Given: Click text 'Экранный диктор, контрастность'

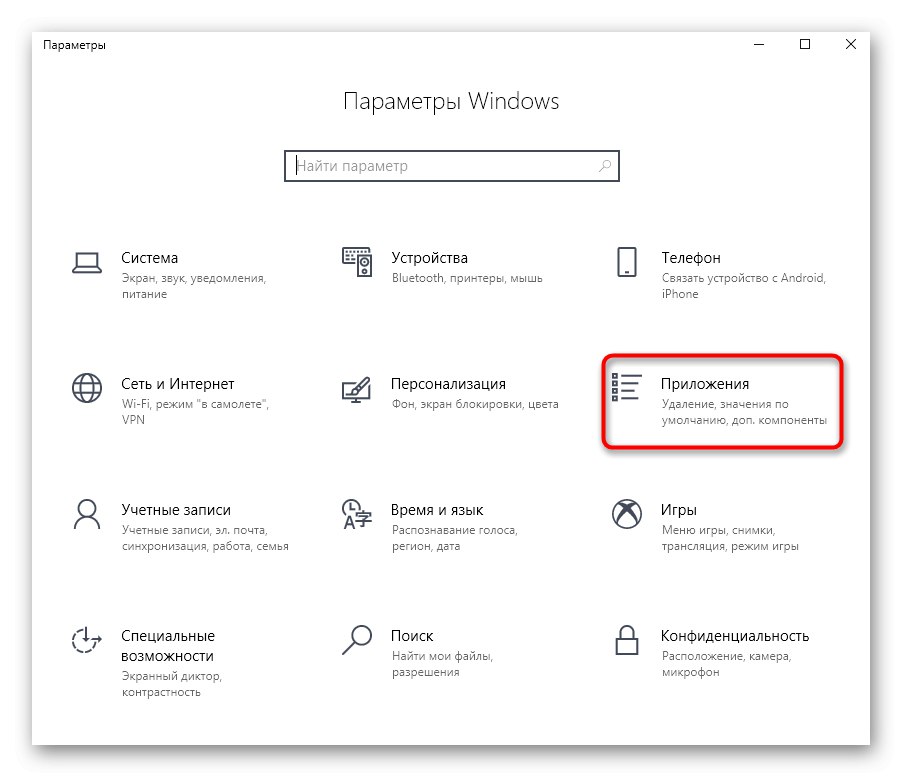Looking at the screenshot, I should pyautogui.click(x=171, y=684).
